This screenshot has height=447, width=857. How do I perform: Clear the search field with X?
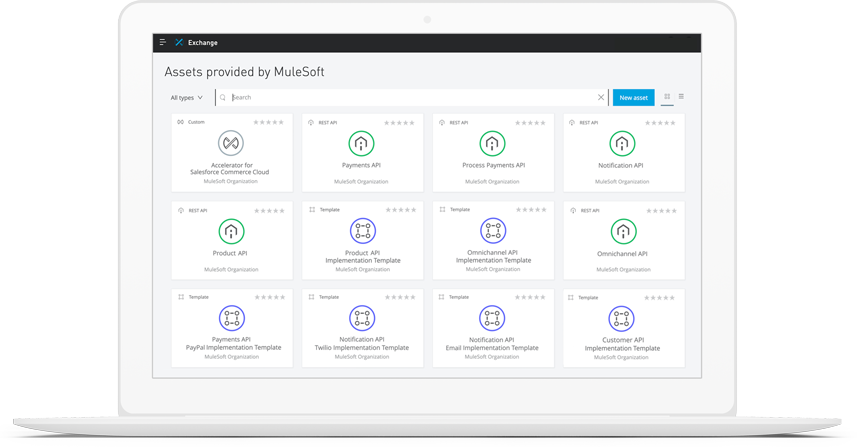click(601, 97)
